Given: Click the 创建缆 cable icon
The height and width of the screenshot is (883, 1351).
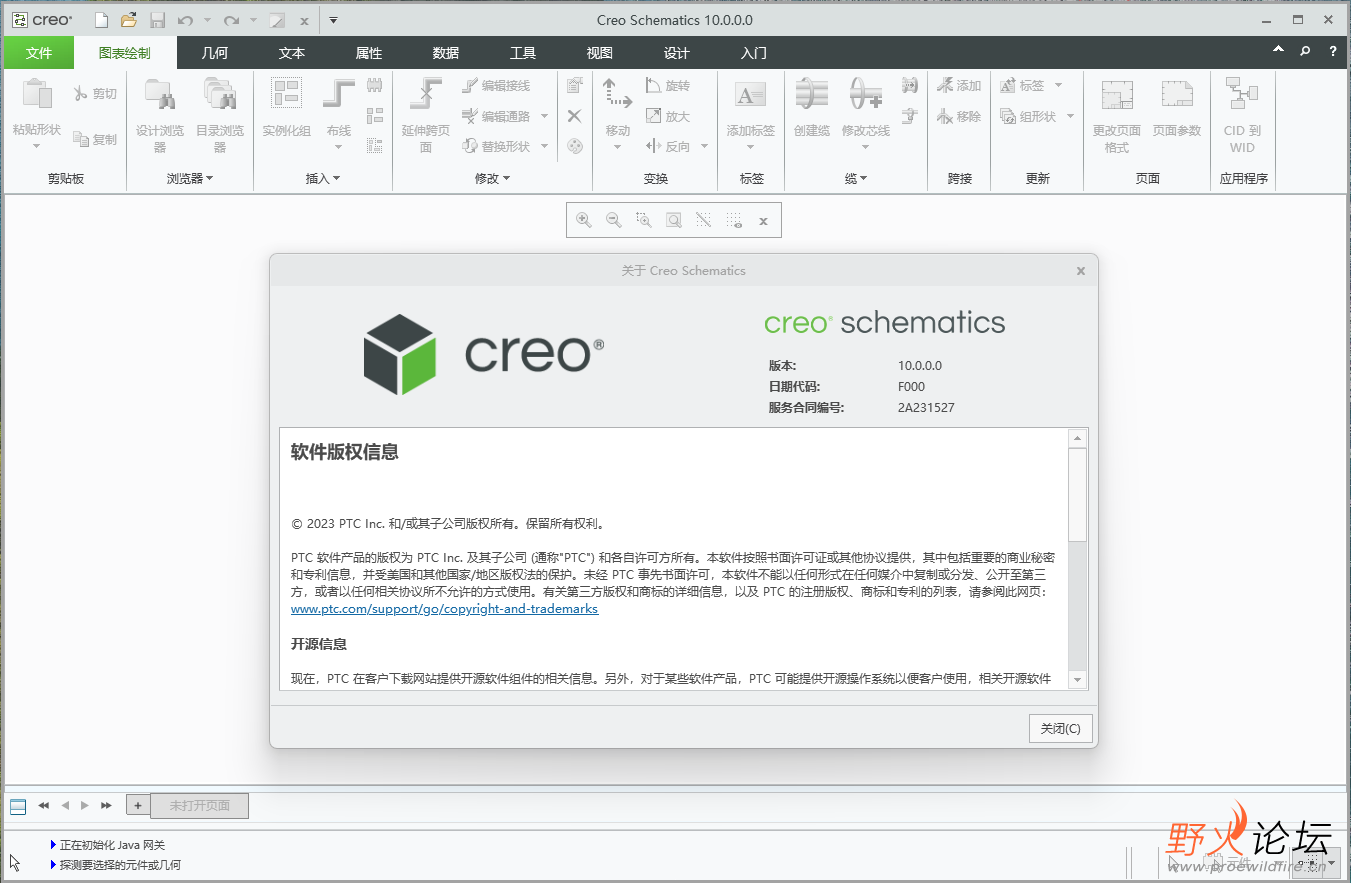Looking at the screenshot, I should point(812,94).
